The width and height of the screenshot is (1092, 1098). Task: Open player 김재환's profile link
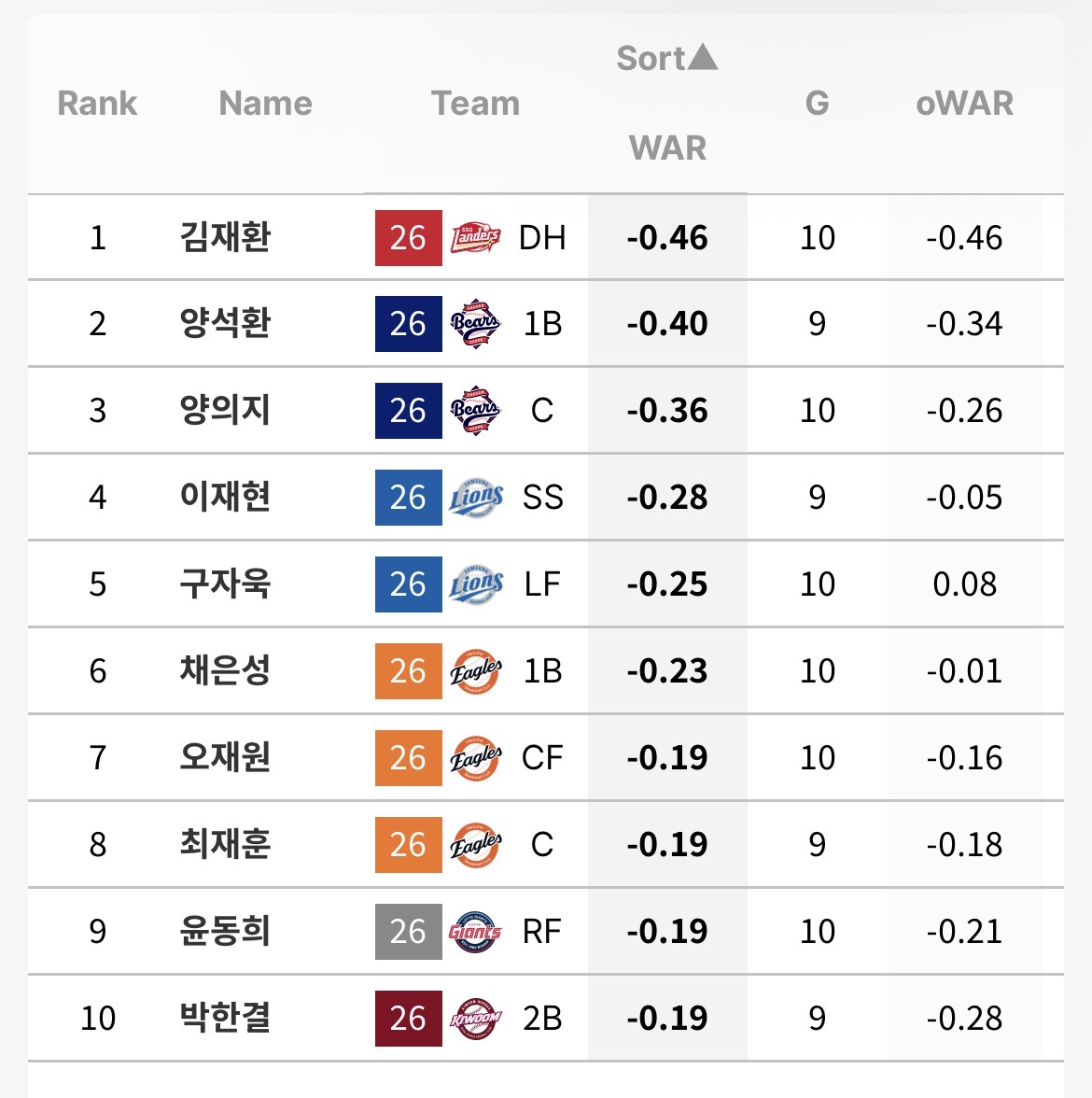click(x=225, y=237)
